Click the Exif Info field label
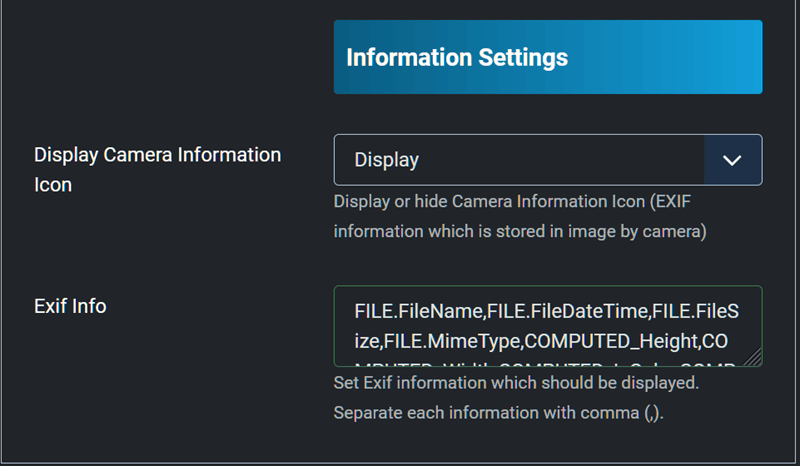This screenshot has width=800, height=466. (x=70, y=306)
